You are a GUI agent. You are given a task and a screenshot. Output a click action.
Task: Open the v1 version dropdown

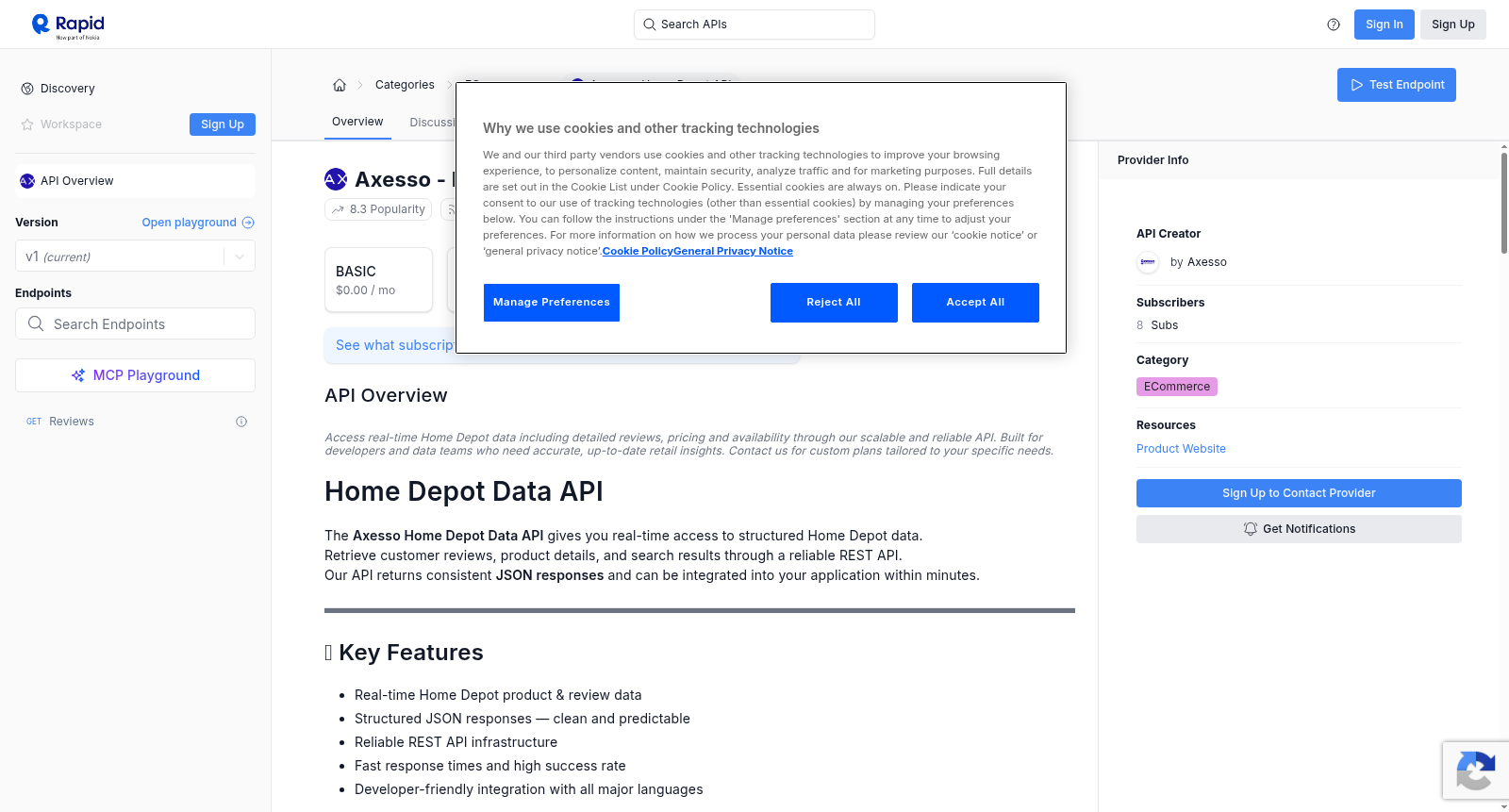tap(135, 257)
